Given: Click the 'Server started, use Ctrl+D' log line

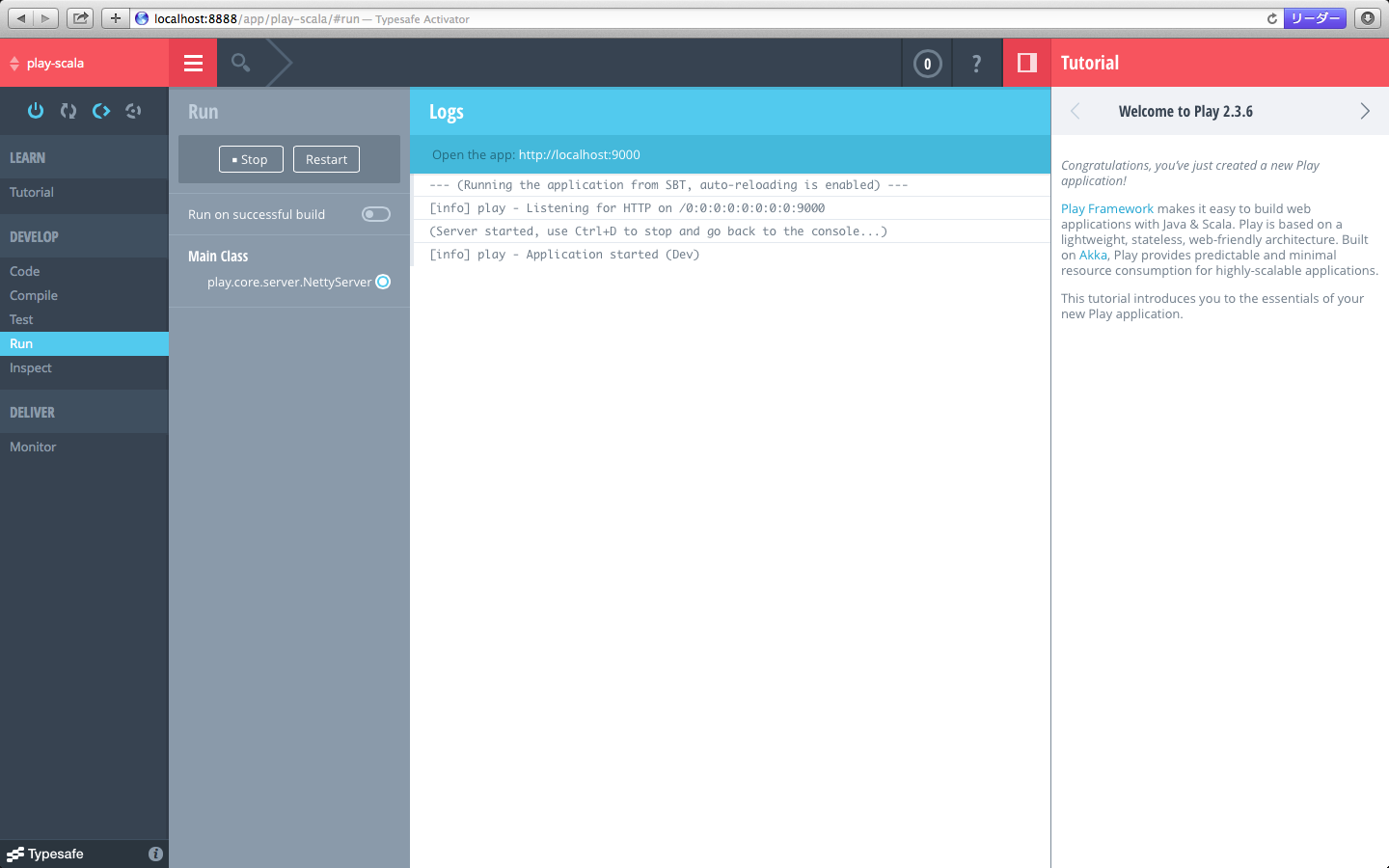Looking at the screenshot, I should 658,231.
